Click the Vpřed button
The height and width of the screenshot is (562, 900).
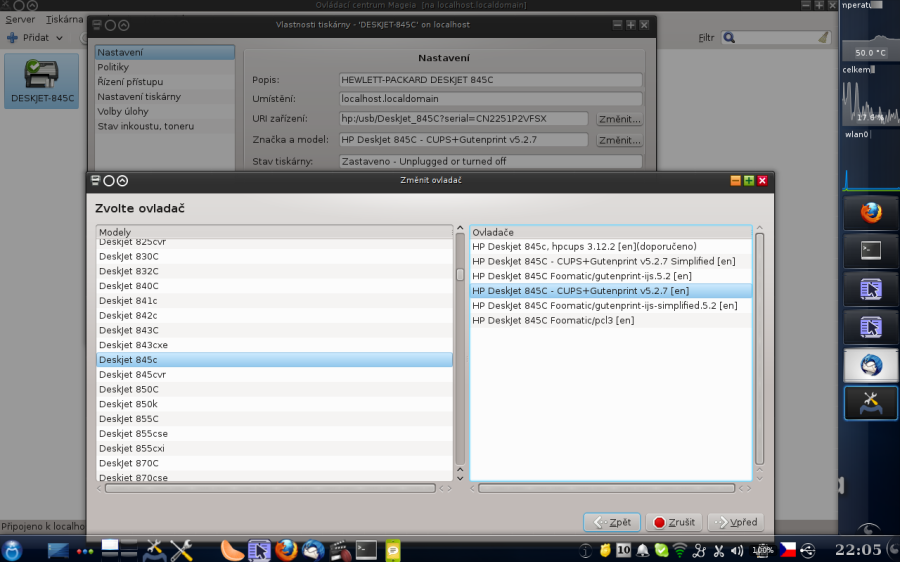click(736, 522)
